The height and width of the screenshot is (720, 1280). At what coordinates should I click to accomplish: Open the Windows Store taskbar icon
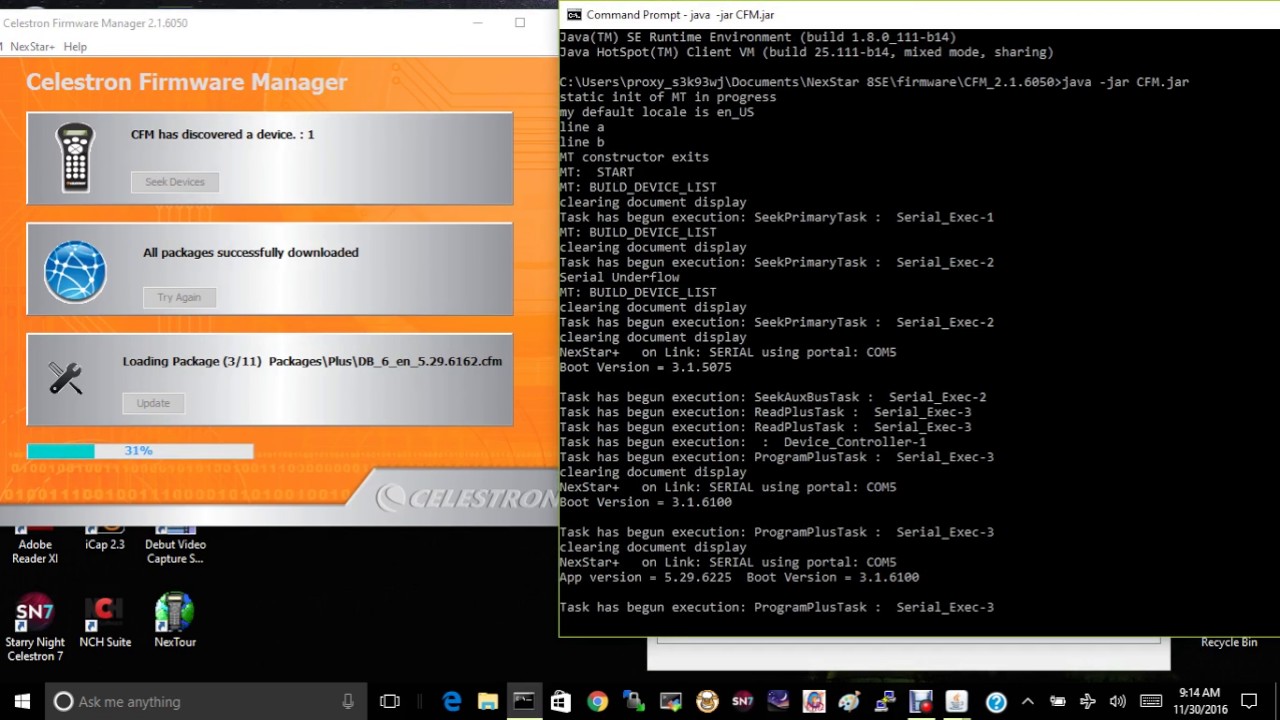(x=560, y=701)
